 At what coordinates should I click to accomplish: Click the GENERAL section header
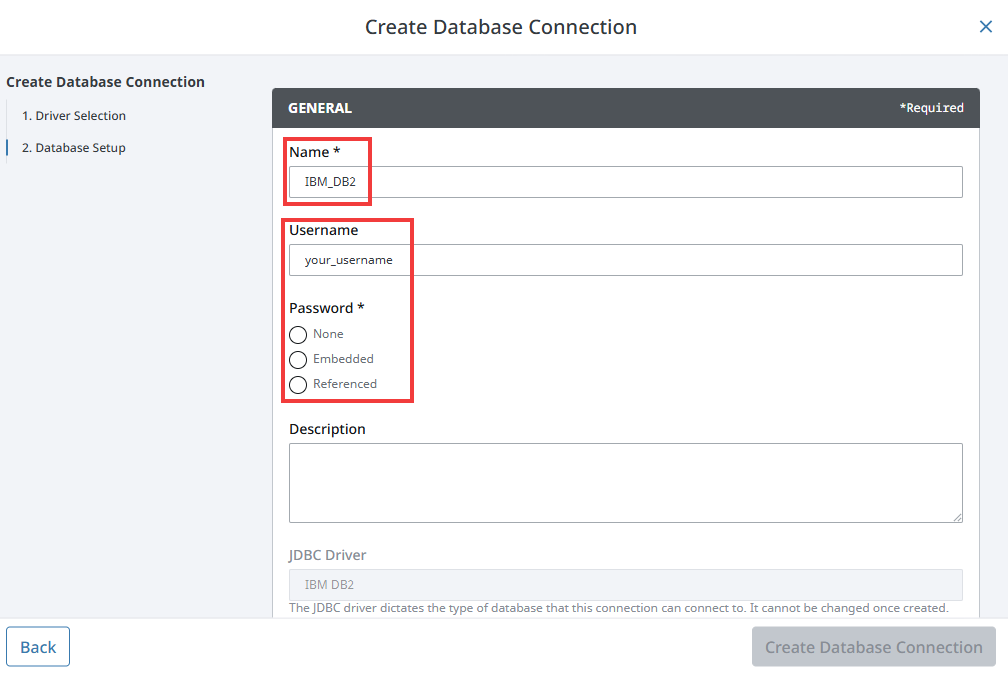[x=320, y=108]
